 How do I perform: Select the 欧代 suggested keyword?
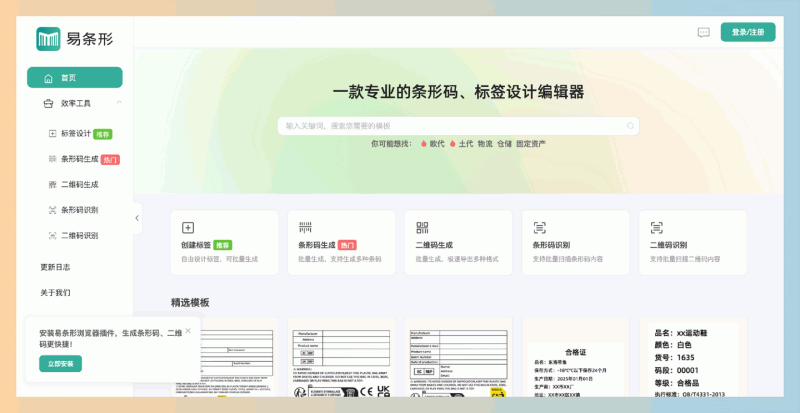coord(437,144)
